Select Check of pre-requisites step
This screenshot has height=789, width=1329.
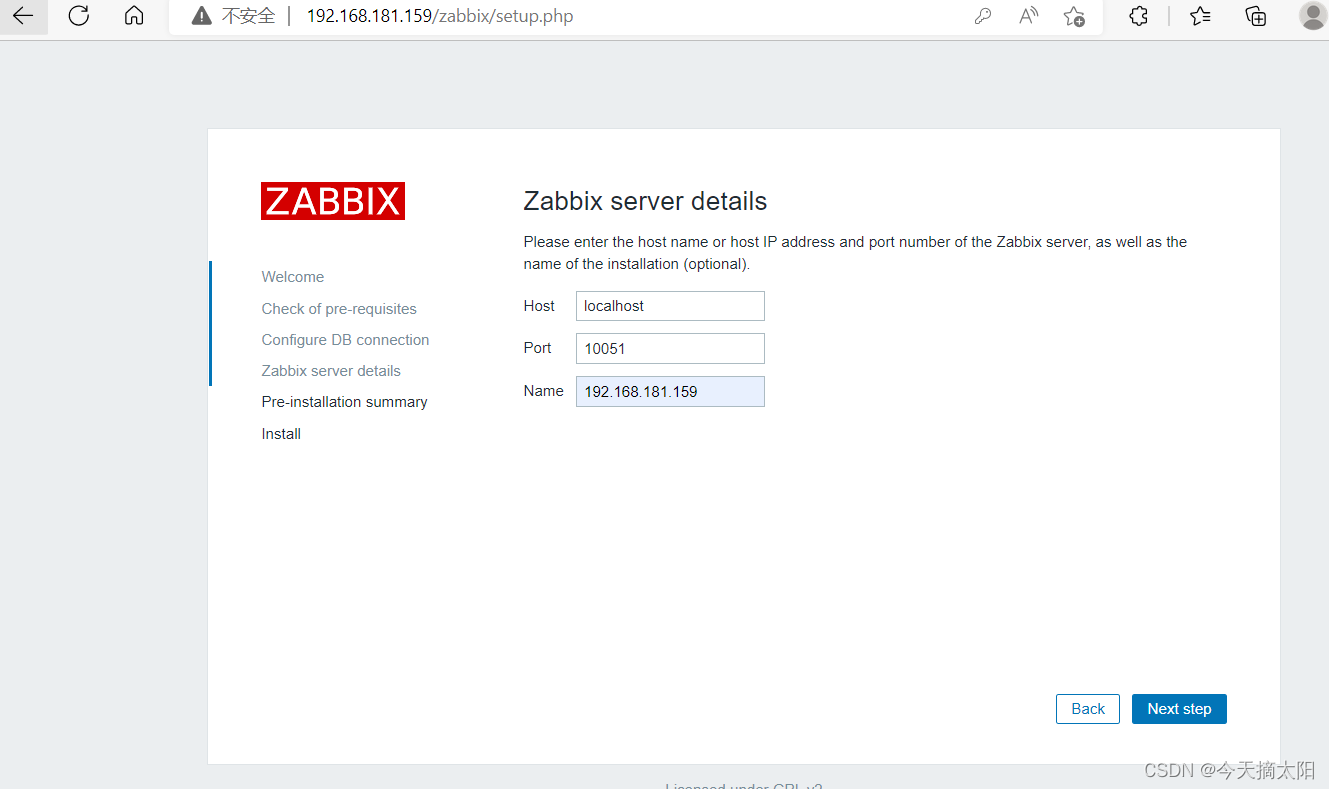coord(339,309)
